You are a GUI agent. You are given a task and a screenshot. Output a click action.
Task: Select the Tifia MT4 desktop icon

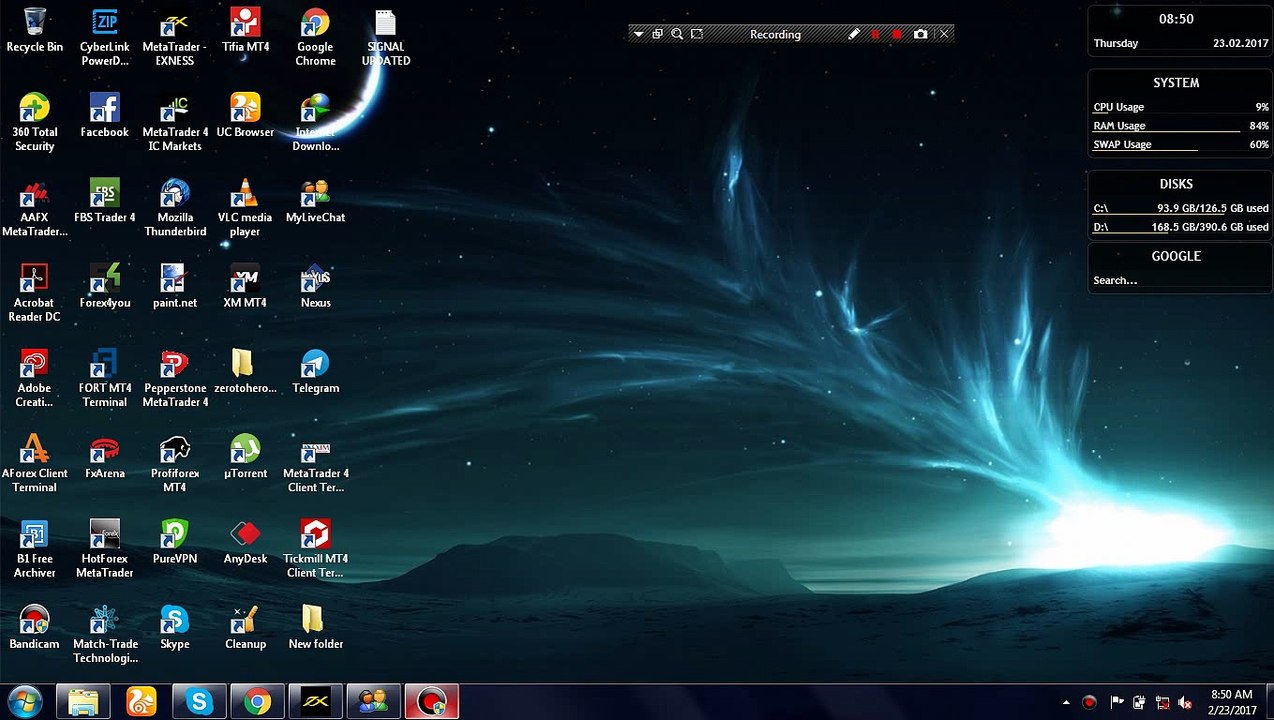[x=245, y=31]
